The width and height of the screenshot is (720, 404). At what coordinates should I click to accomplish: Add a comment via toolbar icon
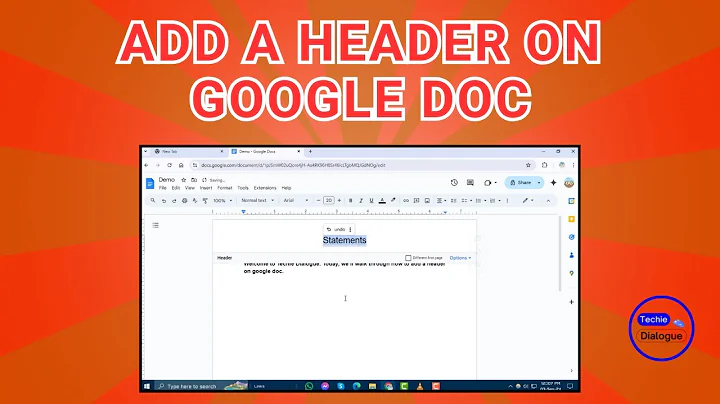416,201
